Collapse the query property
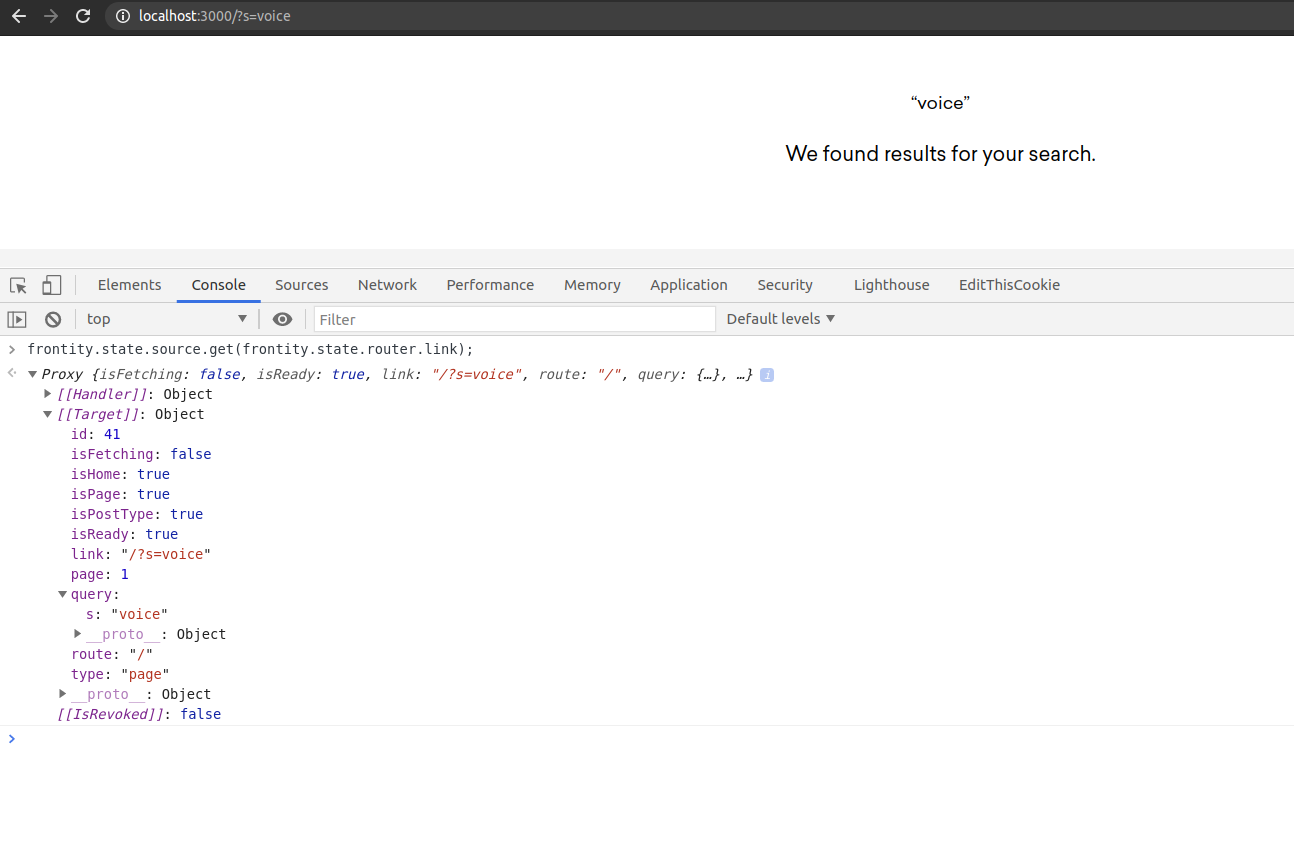This screenshot has width=1294, height=864. click(x=62, y=594)
